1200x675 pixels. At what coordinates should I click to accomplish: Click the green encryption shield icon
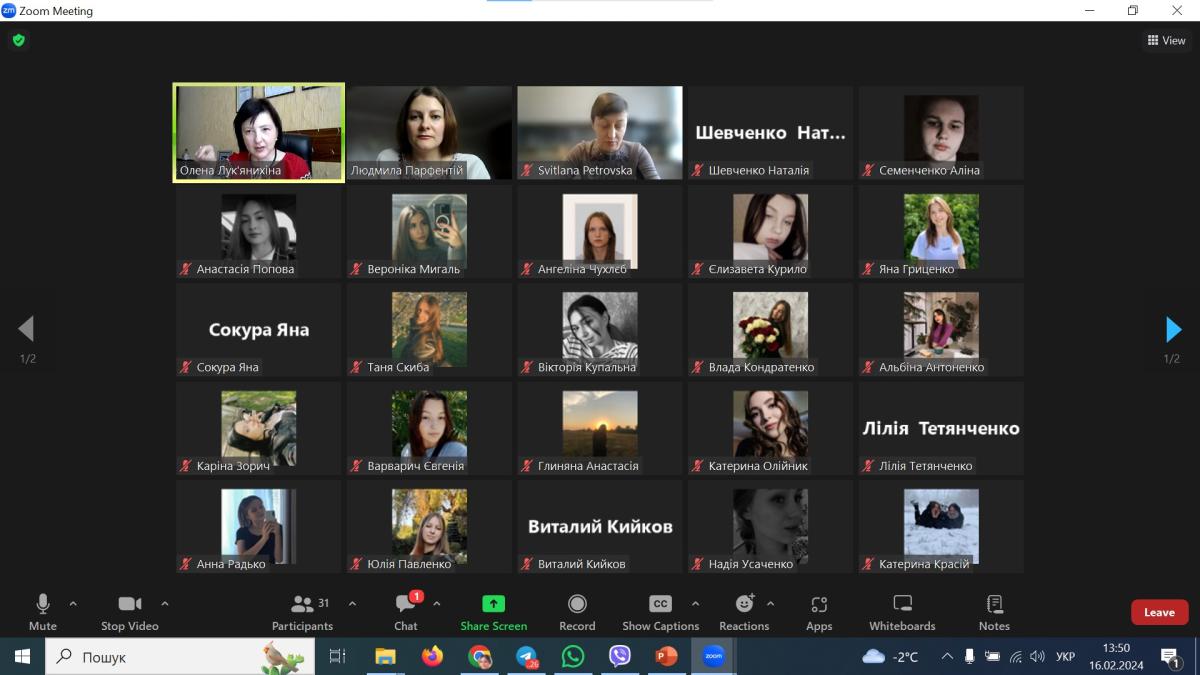click(x=18, y=41)
